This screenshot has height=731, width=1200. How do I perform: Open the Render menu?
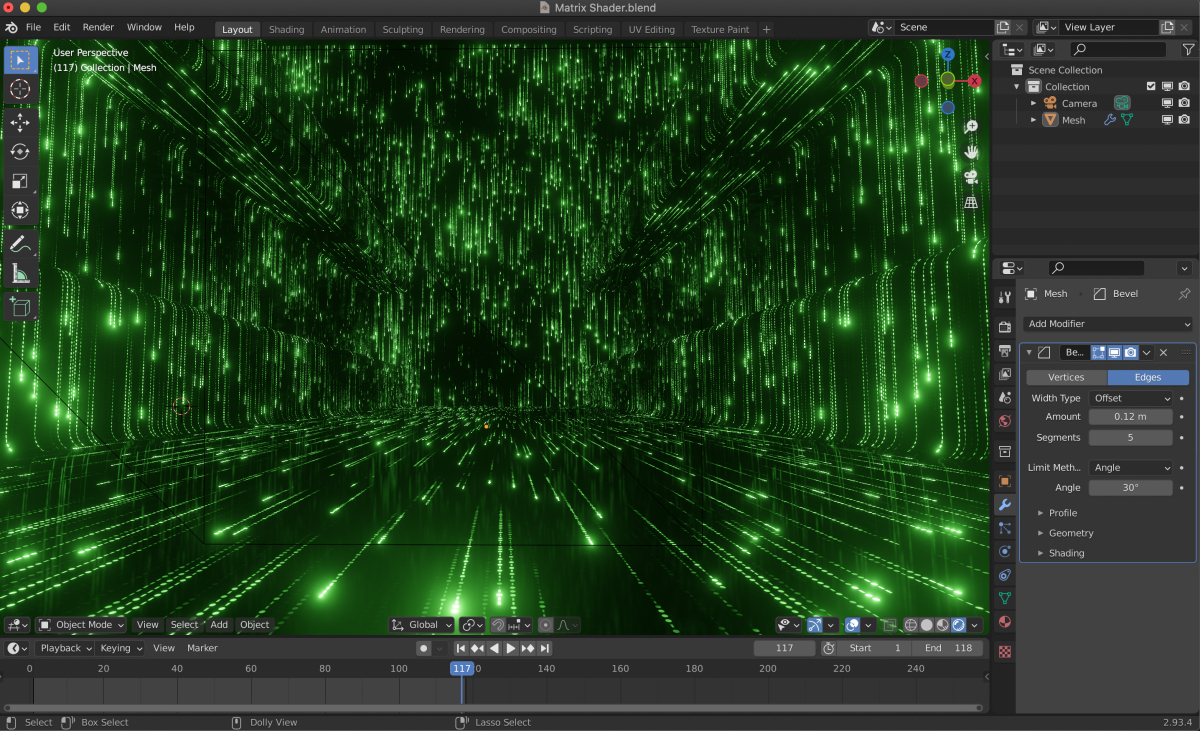click(x=98, y=27)
